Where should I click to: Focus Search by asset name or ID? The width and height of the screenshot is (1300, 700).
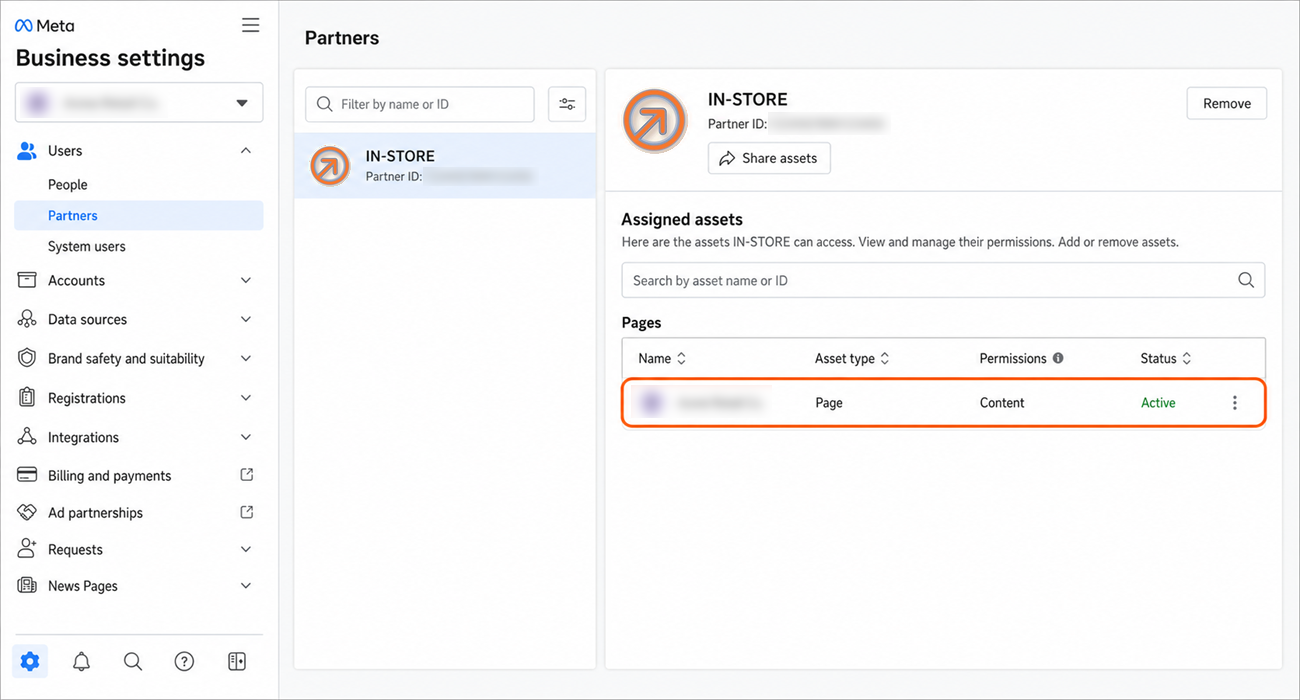click(x=943, y=280)
